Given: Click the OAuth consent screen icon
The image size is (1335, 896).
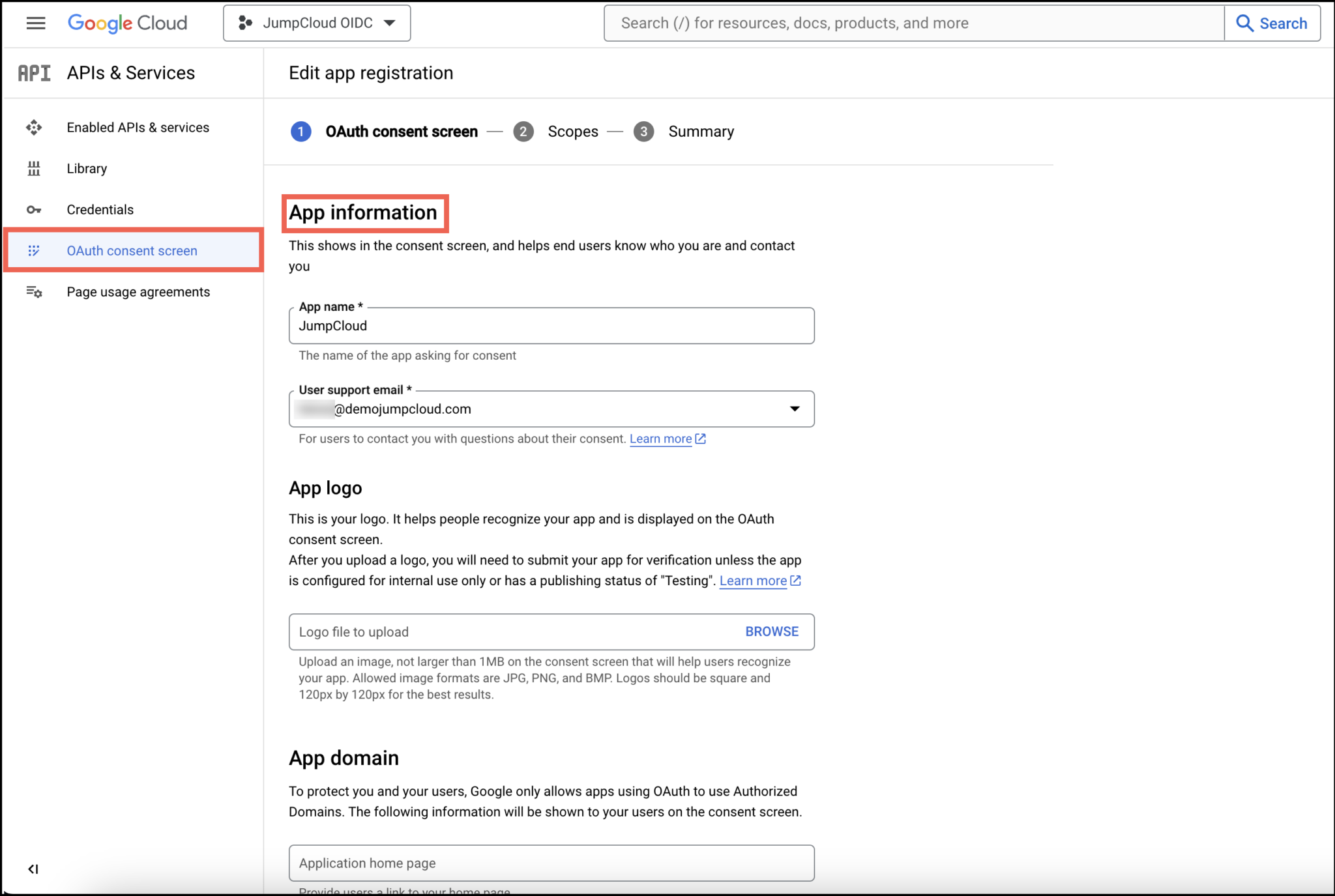Looking at the screenshot, I should tap(33, 250).
